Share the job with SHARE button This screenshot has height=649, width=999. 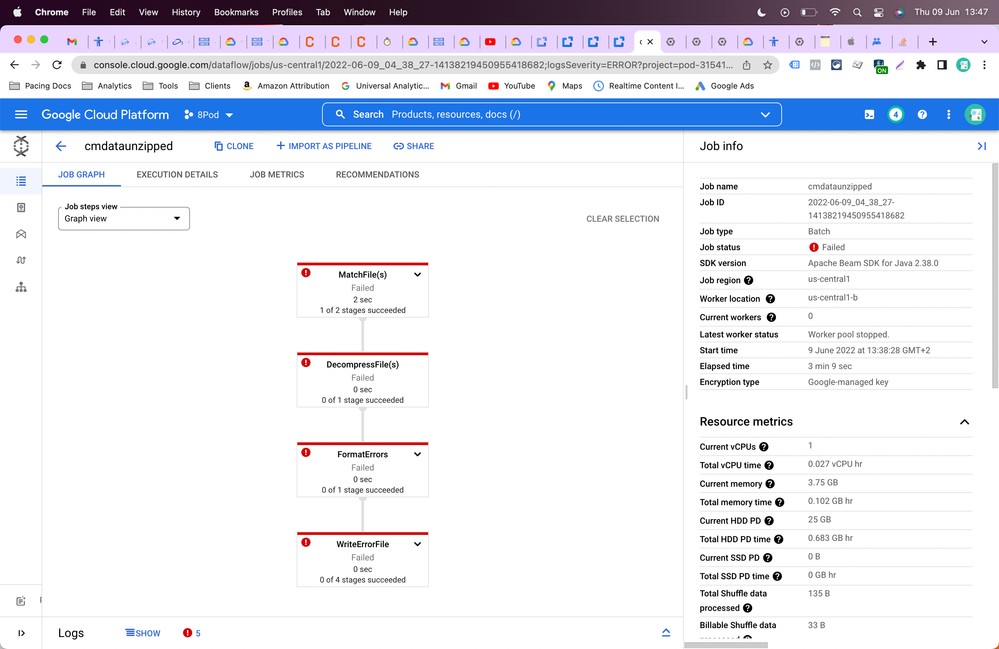(413, 146)
